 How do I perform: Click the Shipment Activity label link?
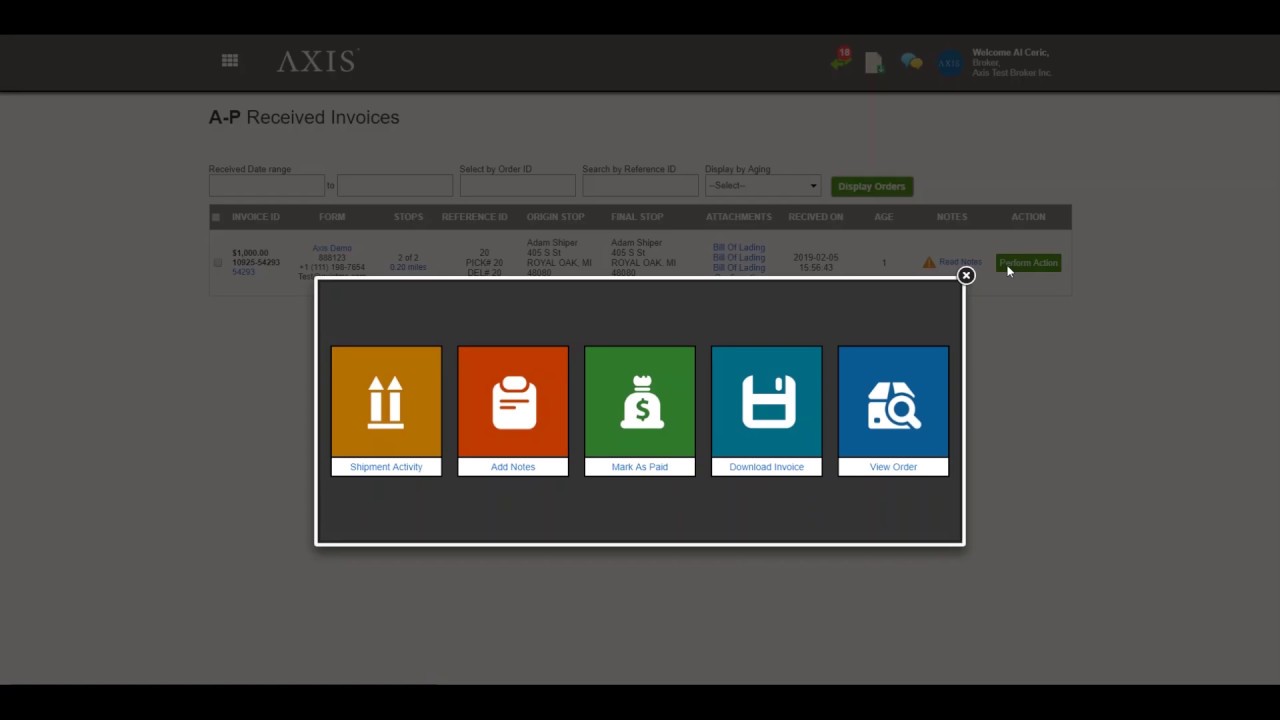click(x=386, y=467)
